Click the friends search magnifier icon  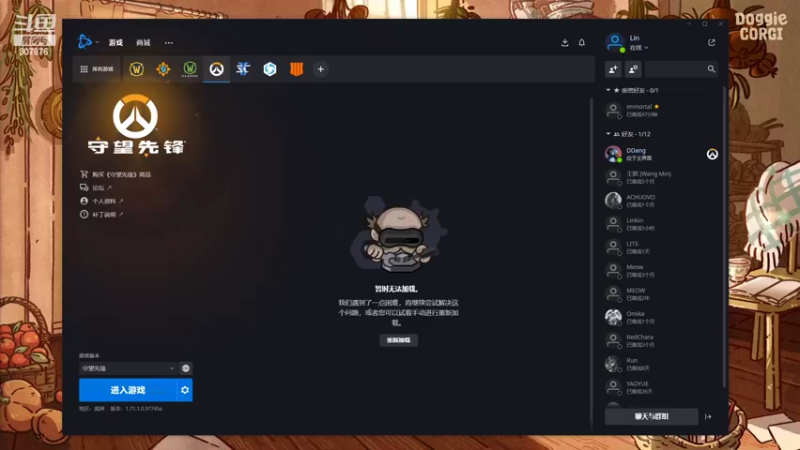tap(711, 69)
